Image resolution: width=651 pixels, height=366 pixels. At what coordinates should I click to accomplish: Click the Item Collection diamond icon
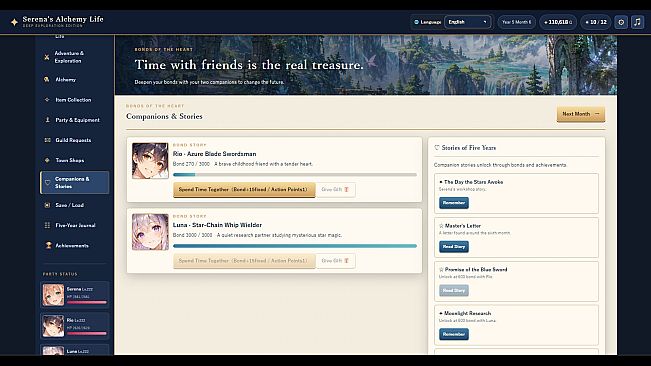click(47, 100)
